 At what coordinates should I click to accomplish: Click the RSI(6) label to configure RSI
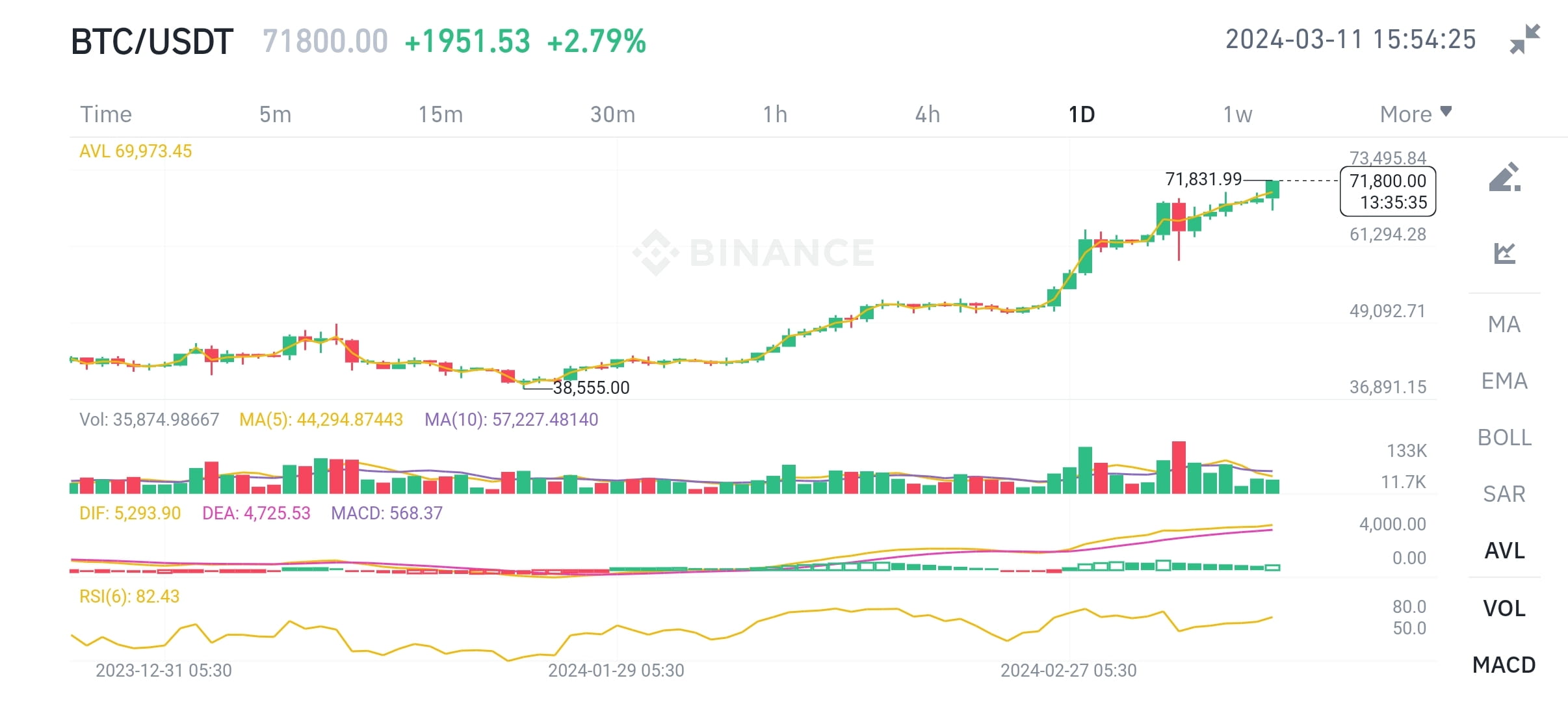coord(130,595)
